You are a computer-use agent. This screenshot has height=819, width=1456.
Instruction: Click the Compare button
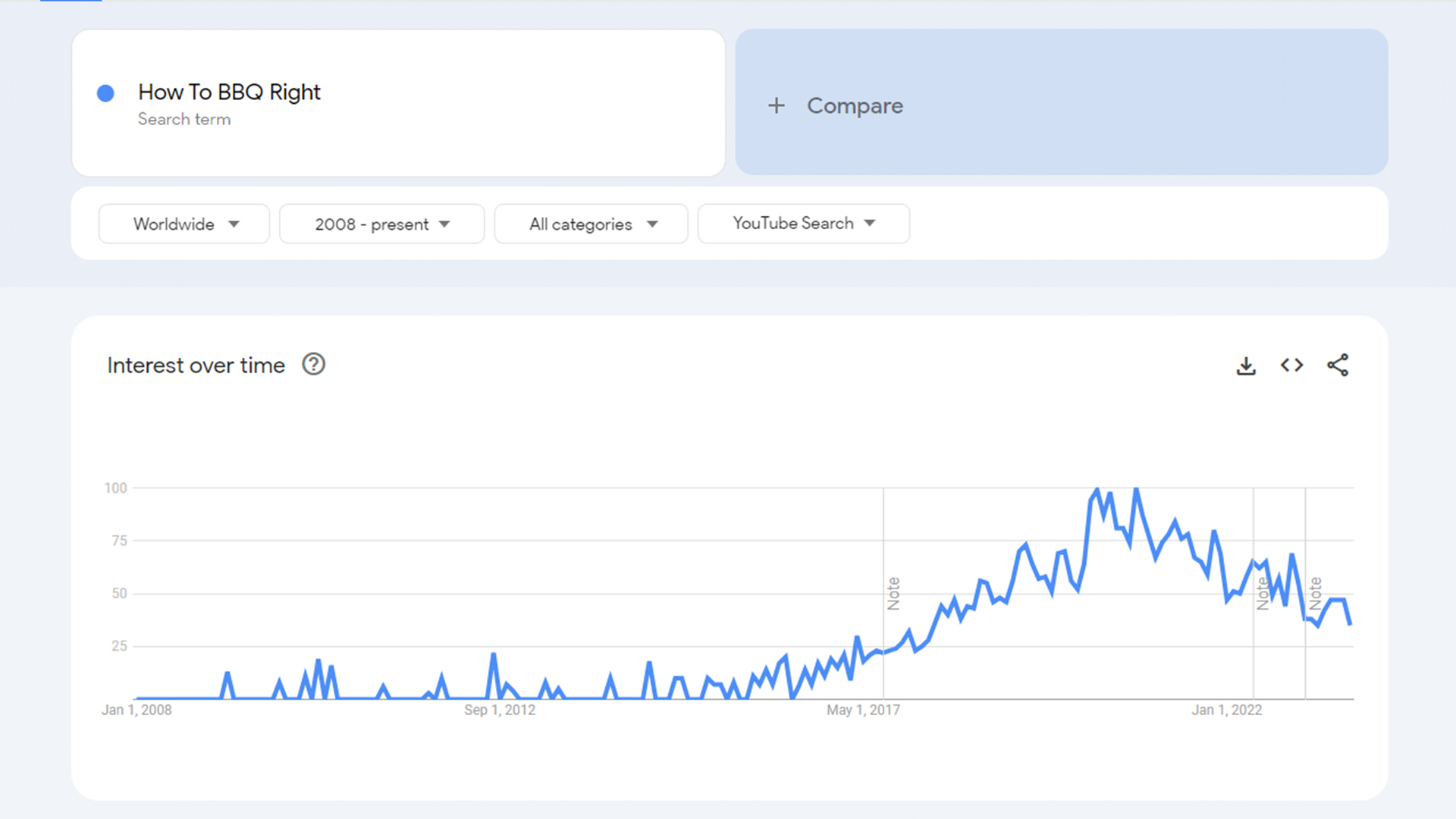pyautogui.click(x=855, y=105)
